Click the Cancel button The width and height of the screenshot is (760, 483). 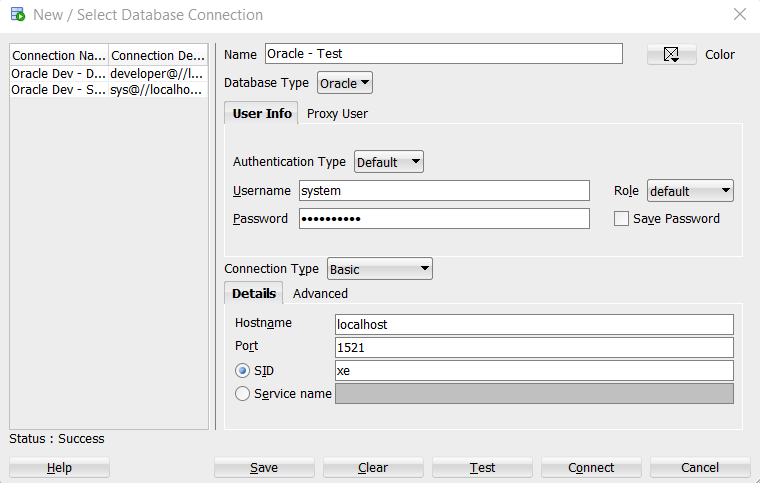tap(700, 467)
